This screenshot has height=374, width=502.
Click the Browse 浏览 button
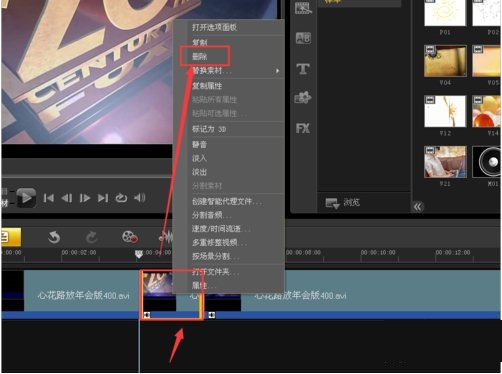click(343, 202)
